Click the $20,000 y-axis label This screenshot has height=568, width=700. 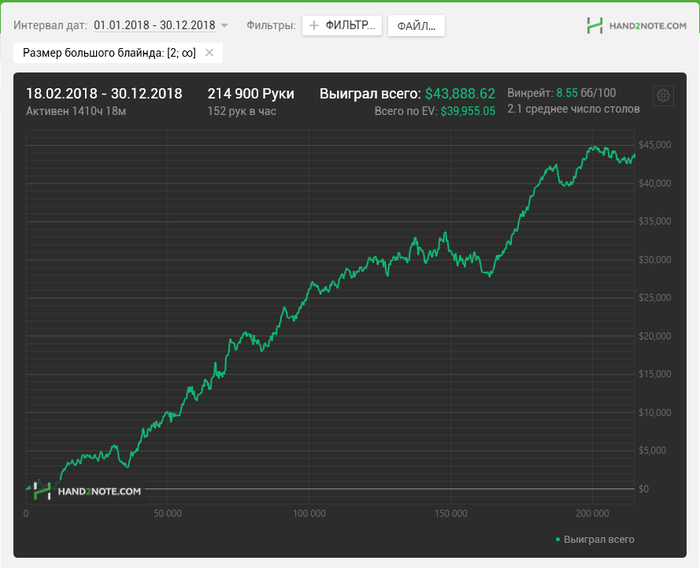pyautogui.click(x=654, y=336)
